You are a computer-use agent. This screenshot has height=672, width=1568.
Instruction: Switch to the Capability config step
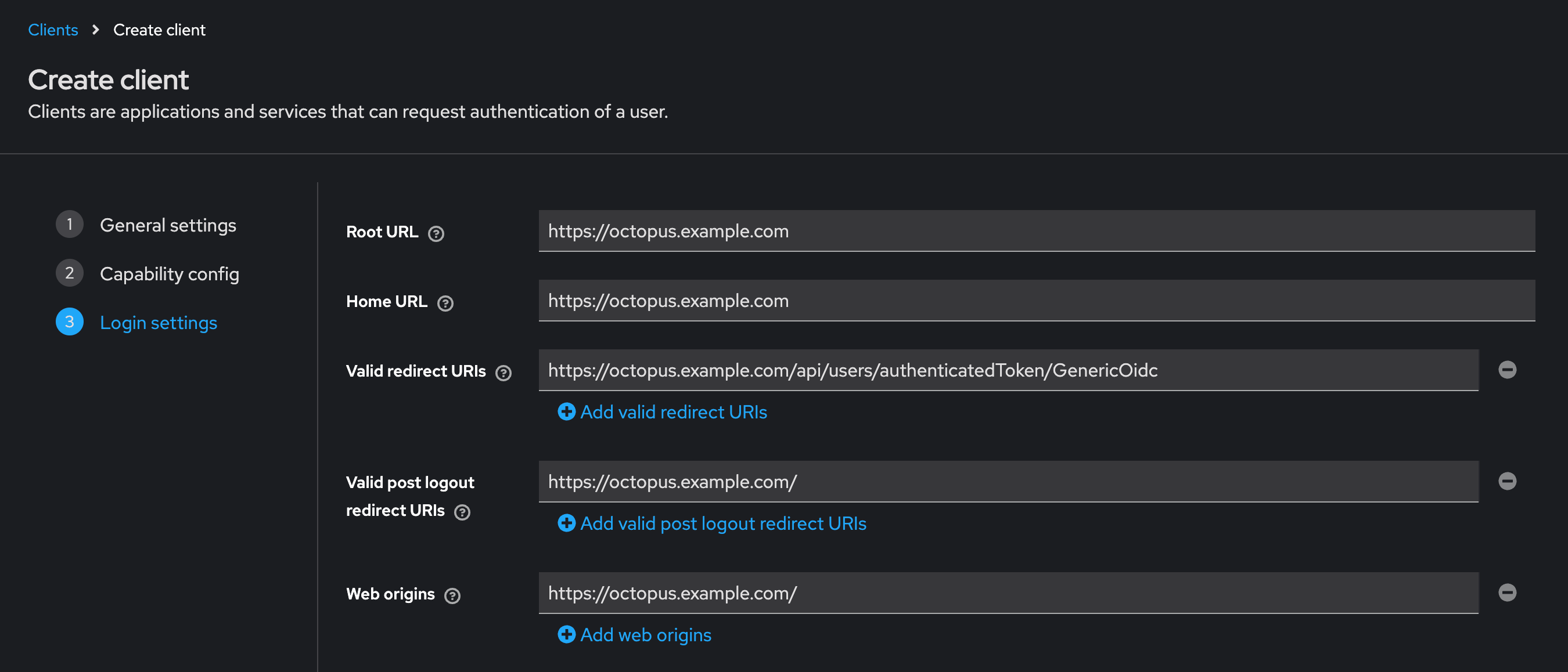point(169,274)
